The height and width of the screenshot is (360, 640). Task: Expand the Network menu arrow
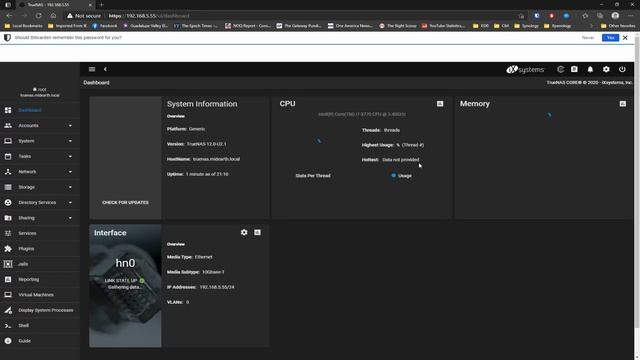(70, 172)
